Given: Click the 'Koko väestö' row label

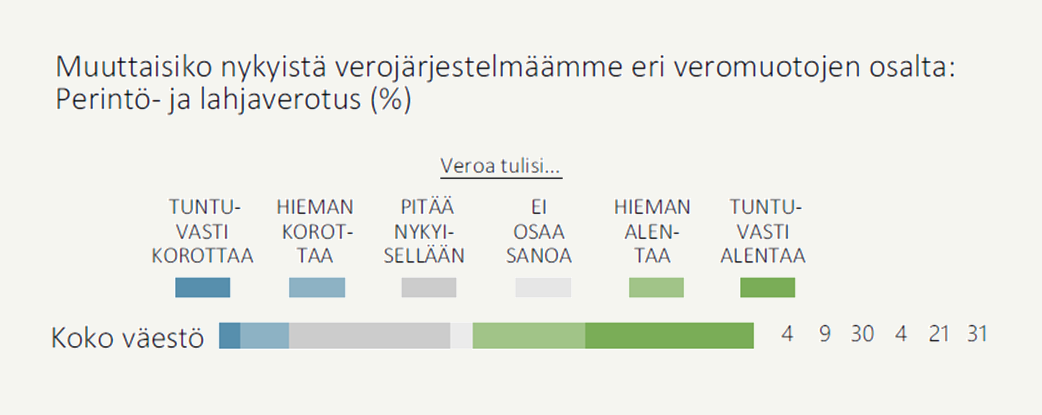Looking at the screenshot, I should pos(127,338).
